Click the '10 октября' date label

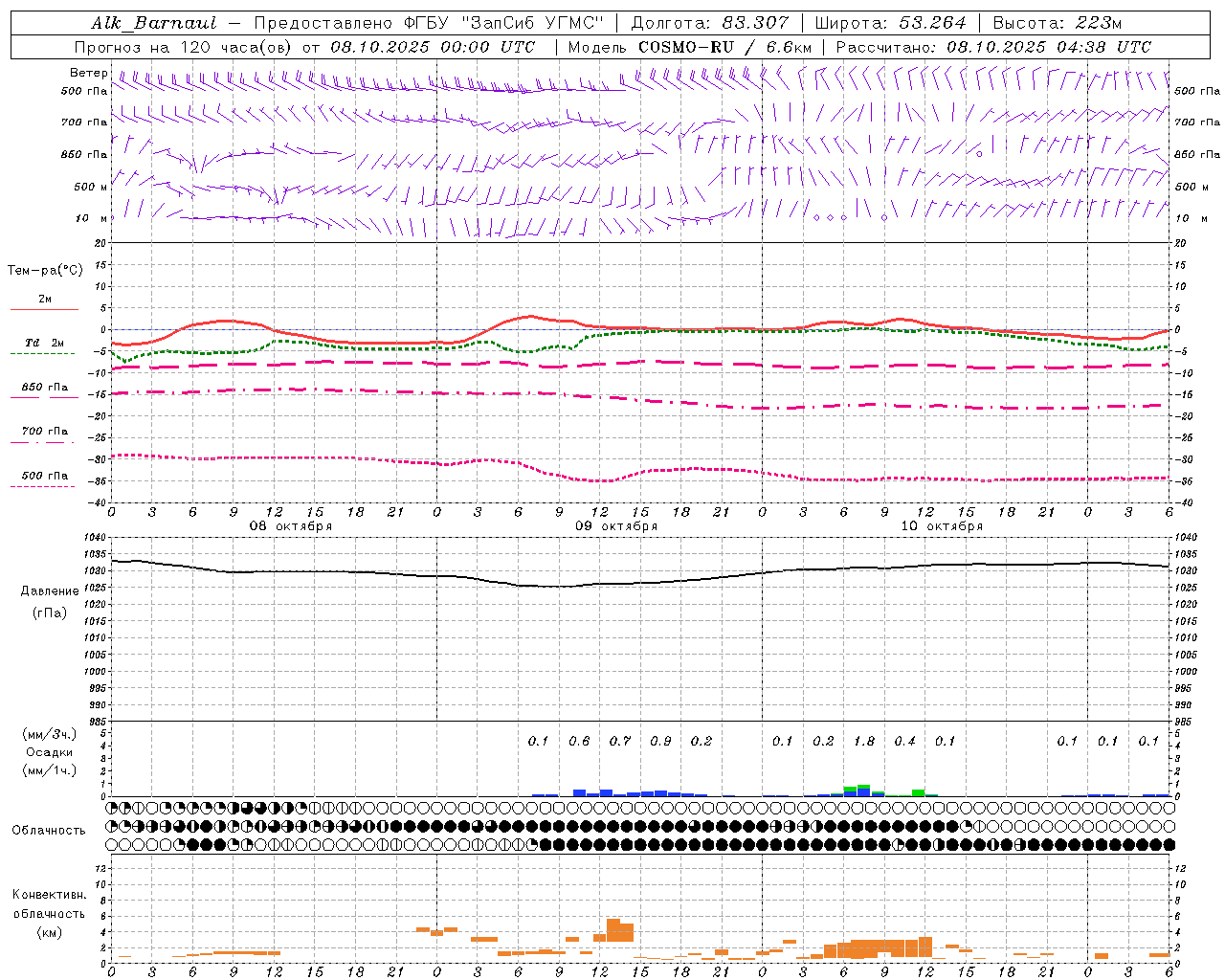point(942,526)
